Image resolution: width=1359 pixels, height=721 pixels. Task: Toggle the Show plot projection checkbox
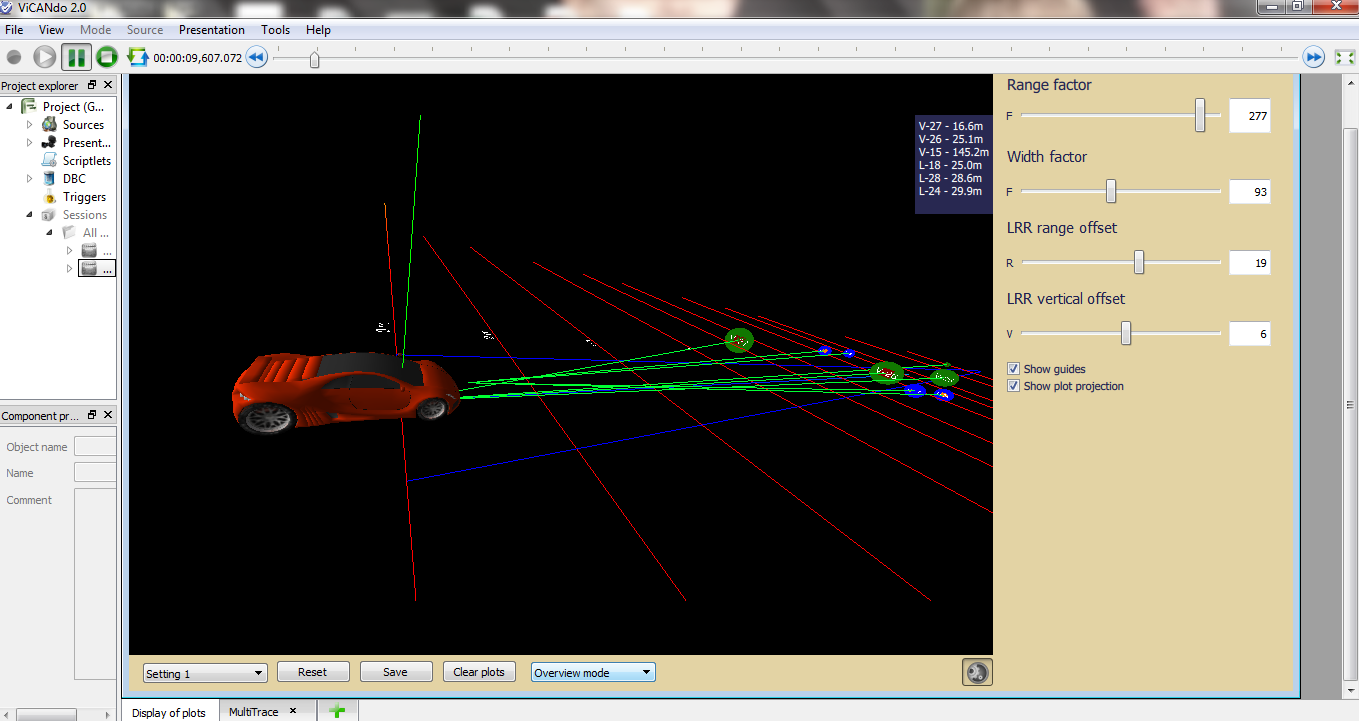pos(1014,386)
